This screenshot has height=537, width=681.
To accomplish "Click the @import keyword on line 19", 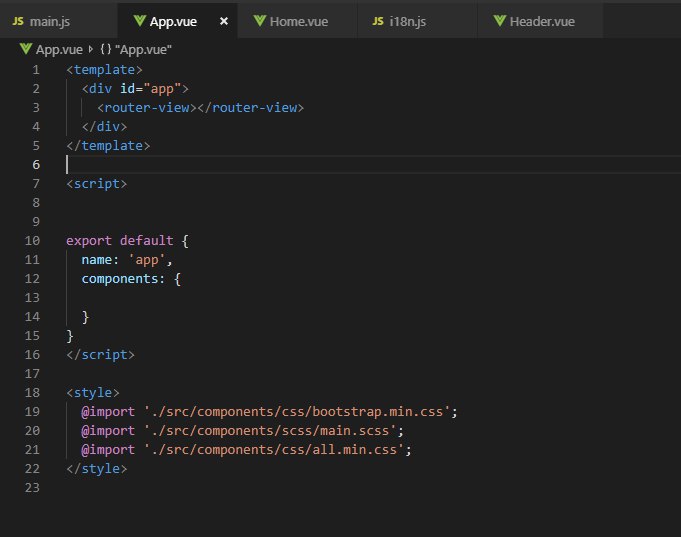I will pyautogui.click(x=108, y=412).
